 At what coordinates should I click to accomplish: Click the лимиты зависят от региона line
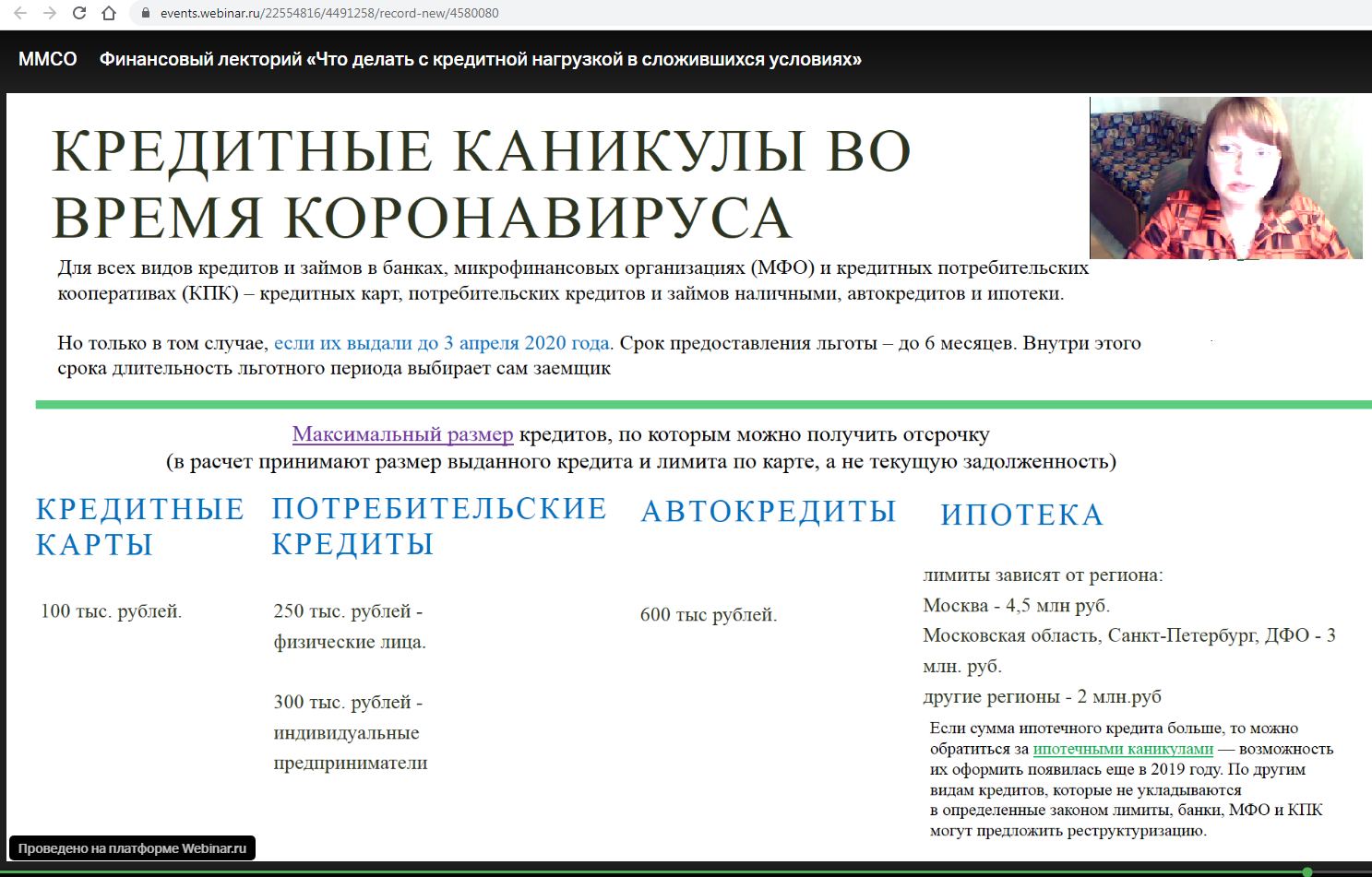1043,575
